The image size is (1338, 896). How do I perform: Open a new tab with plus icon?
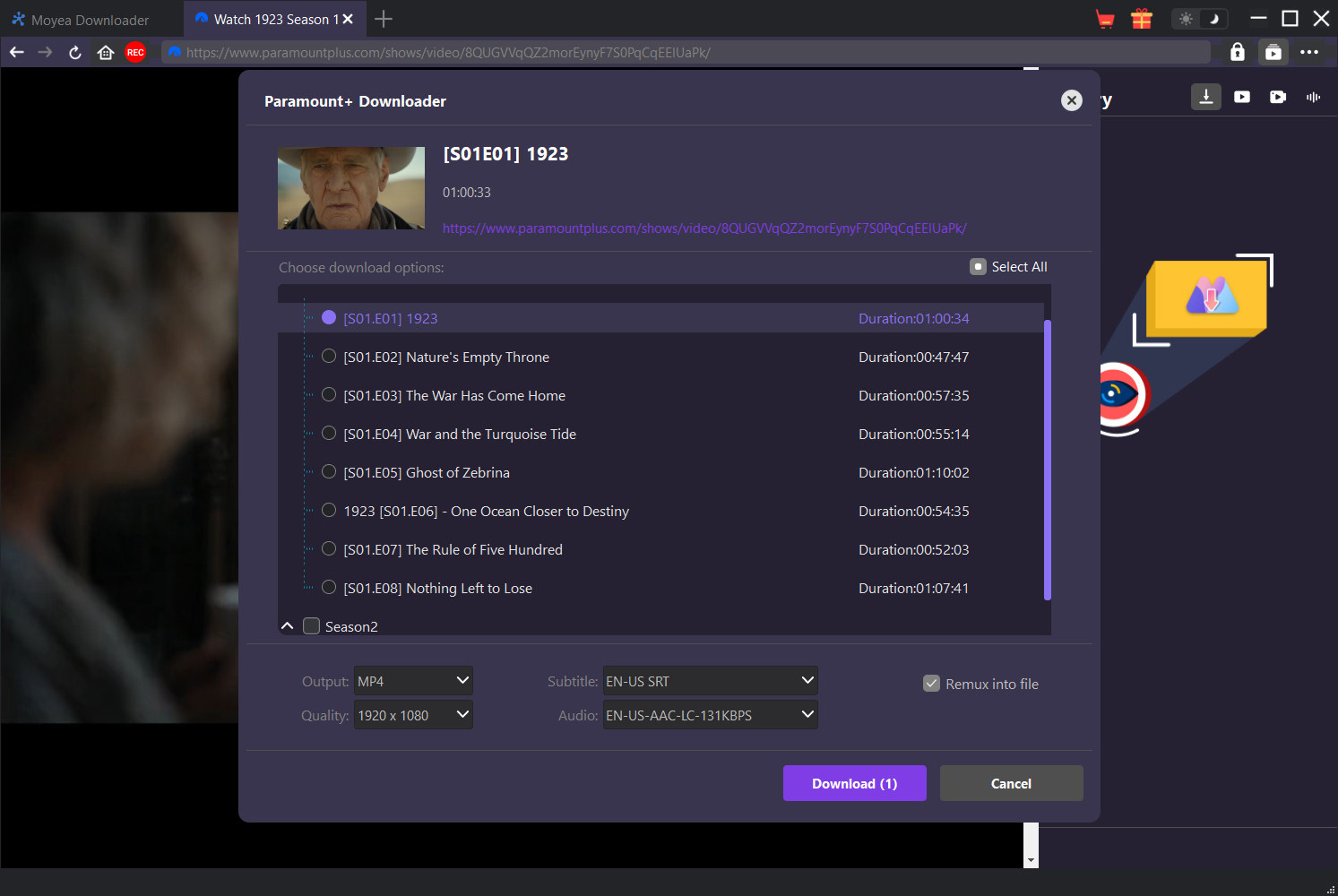(384, 19)
